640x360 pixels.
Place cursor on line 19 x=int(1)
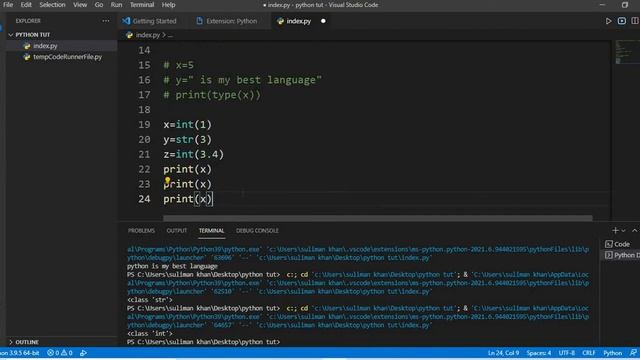187,124
